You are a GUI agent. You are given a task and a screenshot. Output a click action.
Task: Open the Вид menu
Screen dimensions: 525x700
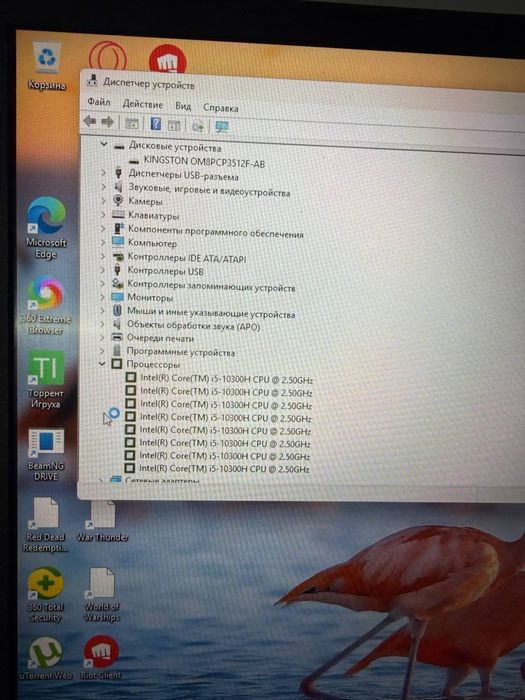pyautogui.click(x=183, y=106)
